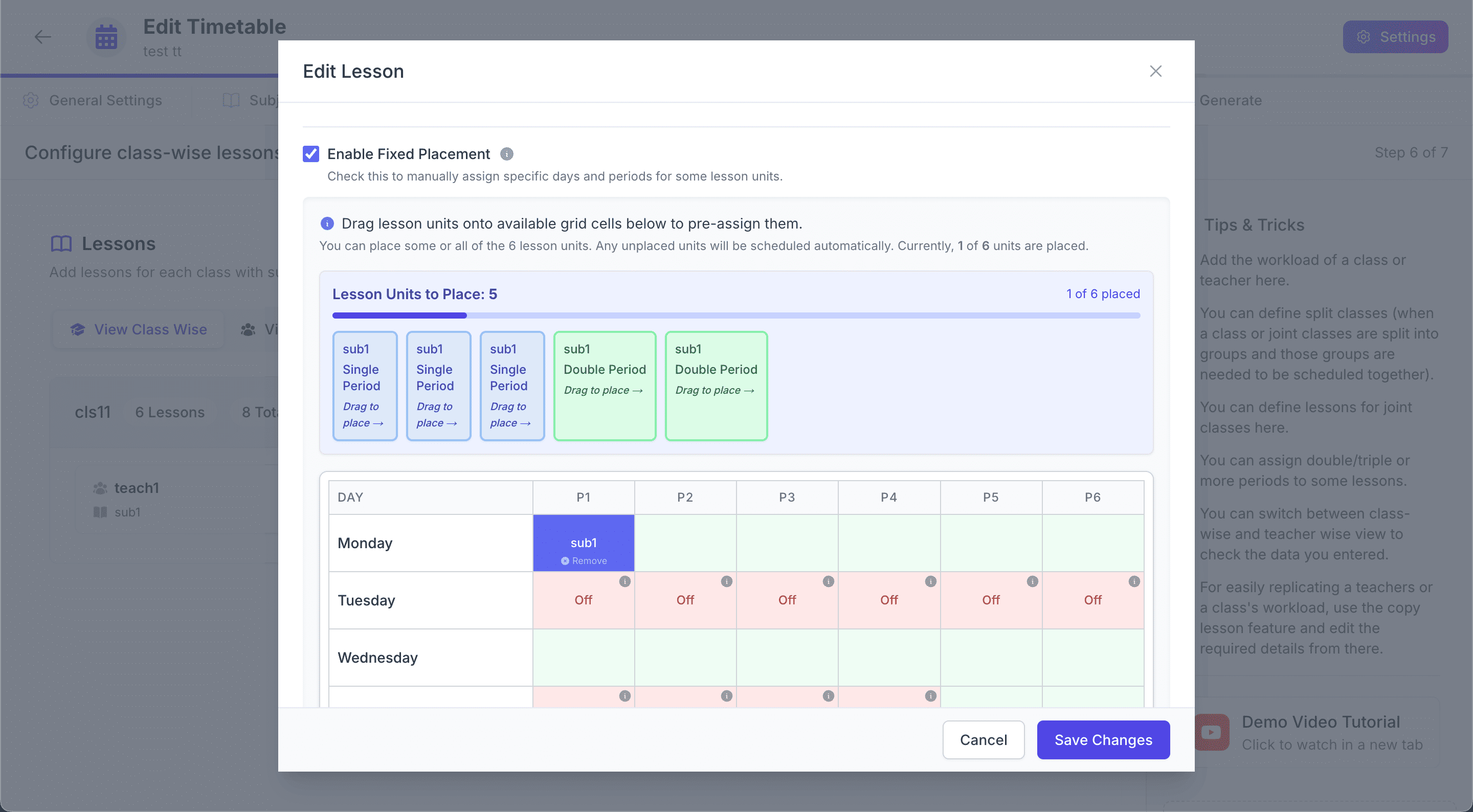
Task: Click info icon in P3 below Wednesday
Action: click(x=829, y=696)
